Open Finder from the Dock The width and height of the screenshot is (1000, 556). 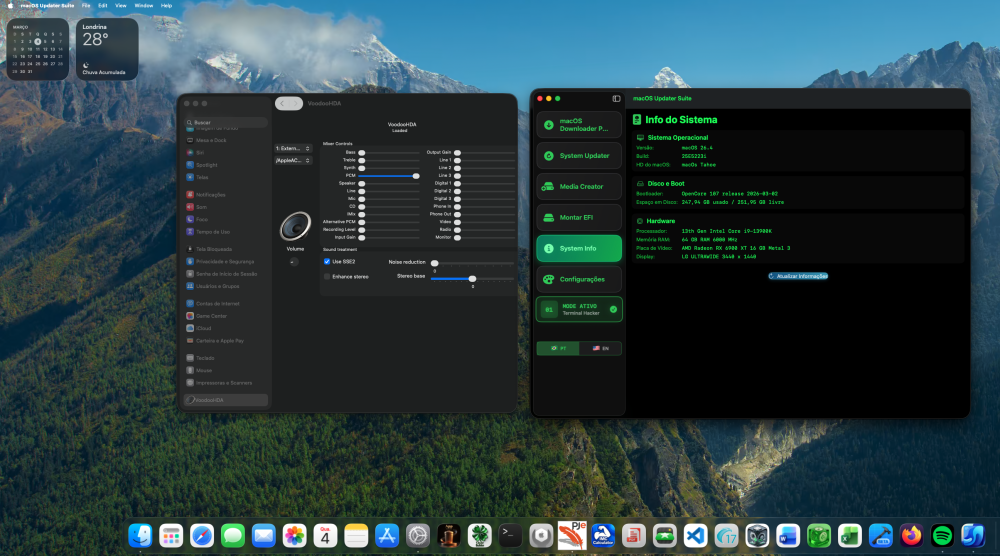coord(140,536)
